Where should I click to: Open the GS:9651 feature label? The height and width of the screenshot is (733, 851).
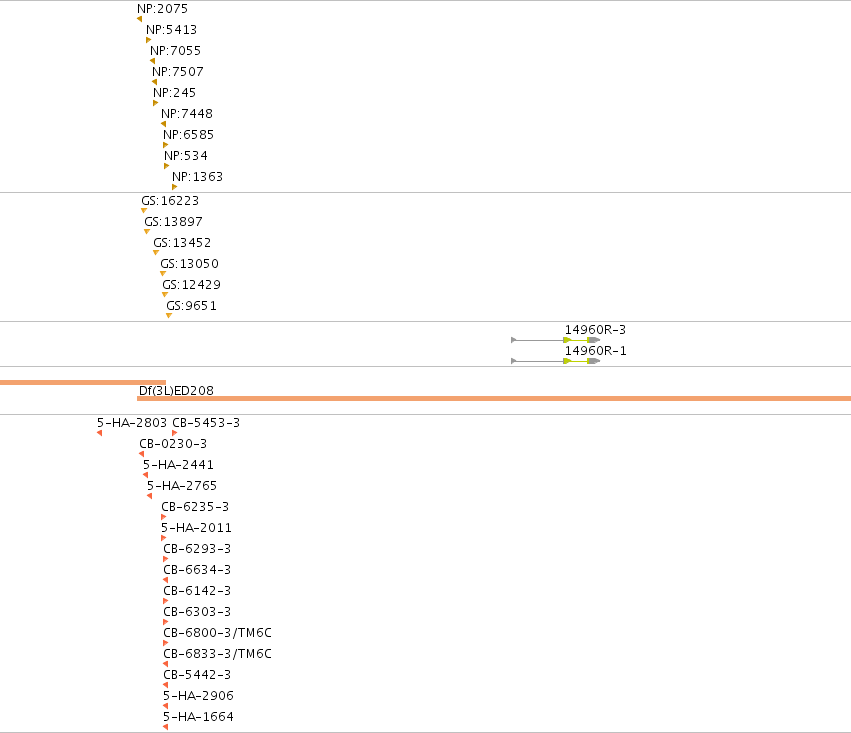(x=192, y=306)
